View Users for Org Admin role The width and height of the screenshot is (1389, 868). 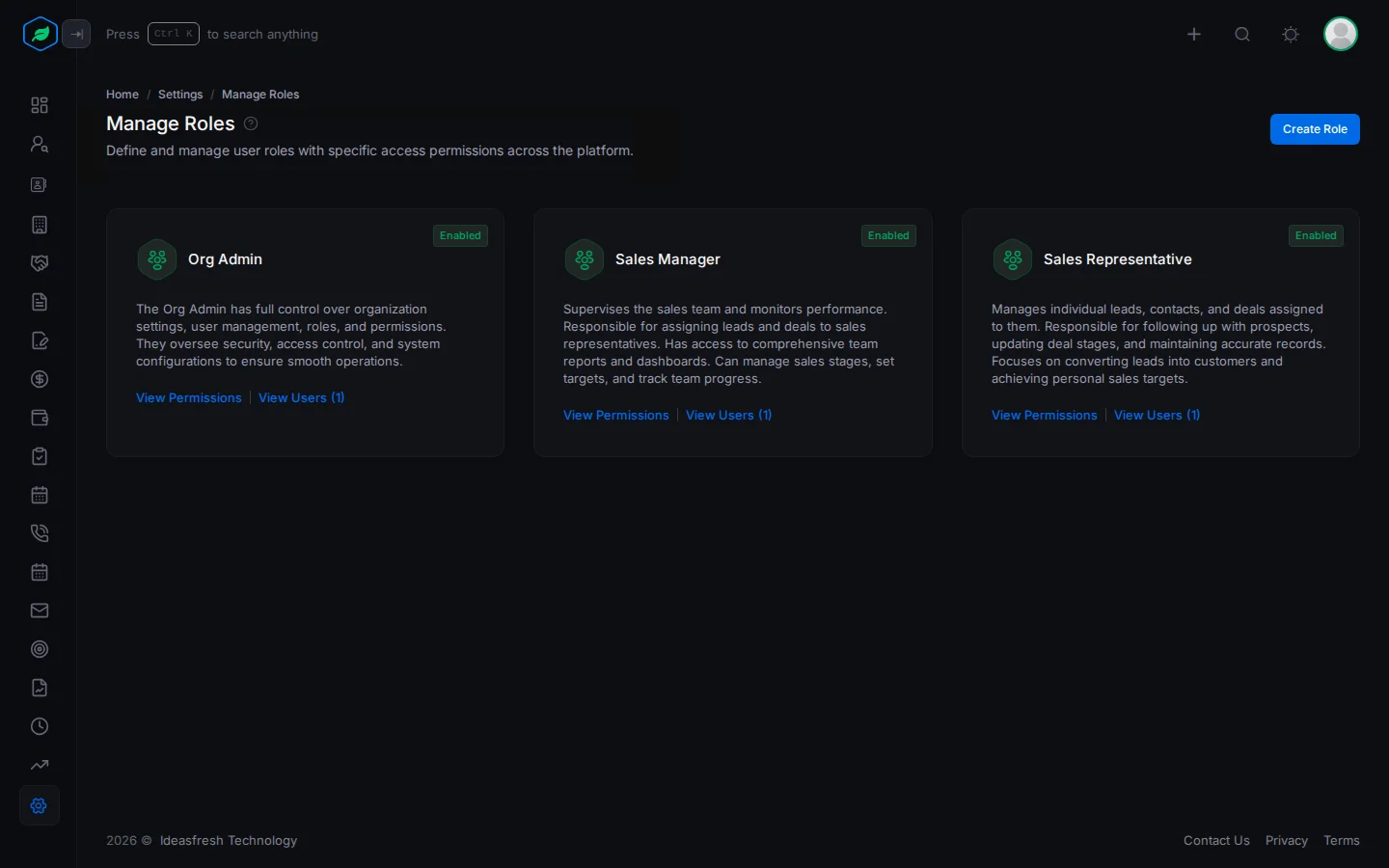tap(302, 397)
